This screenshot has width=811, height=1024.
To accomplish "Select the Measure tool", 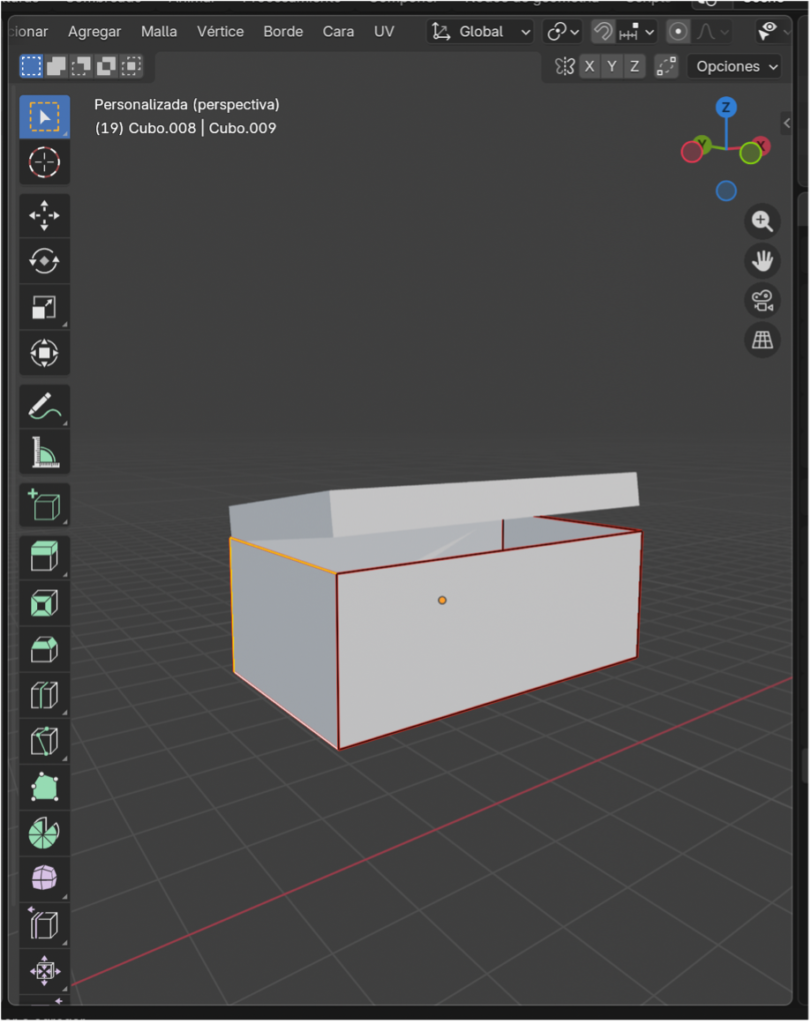I will point(44,453).
